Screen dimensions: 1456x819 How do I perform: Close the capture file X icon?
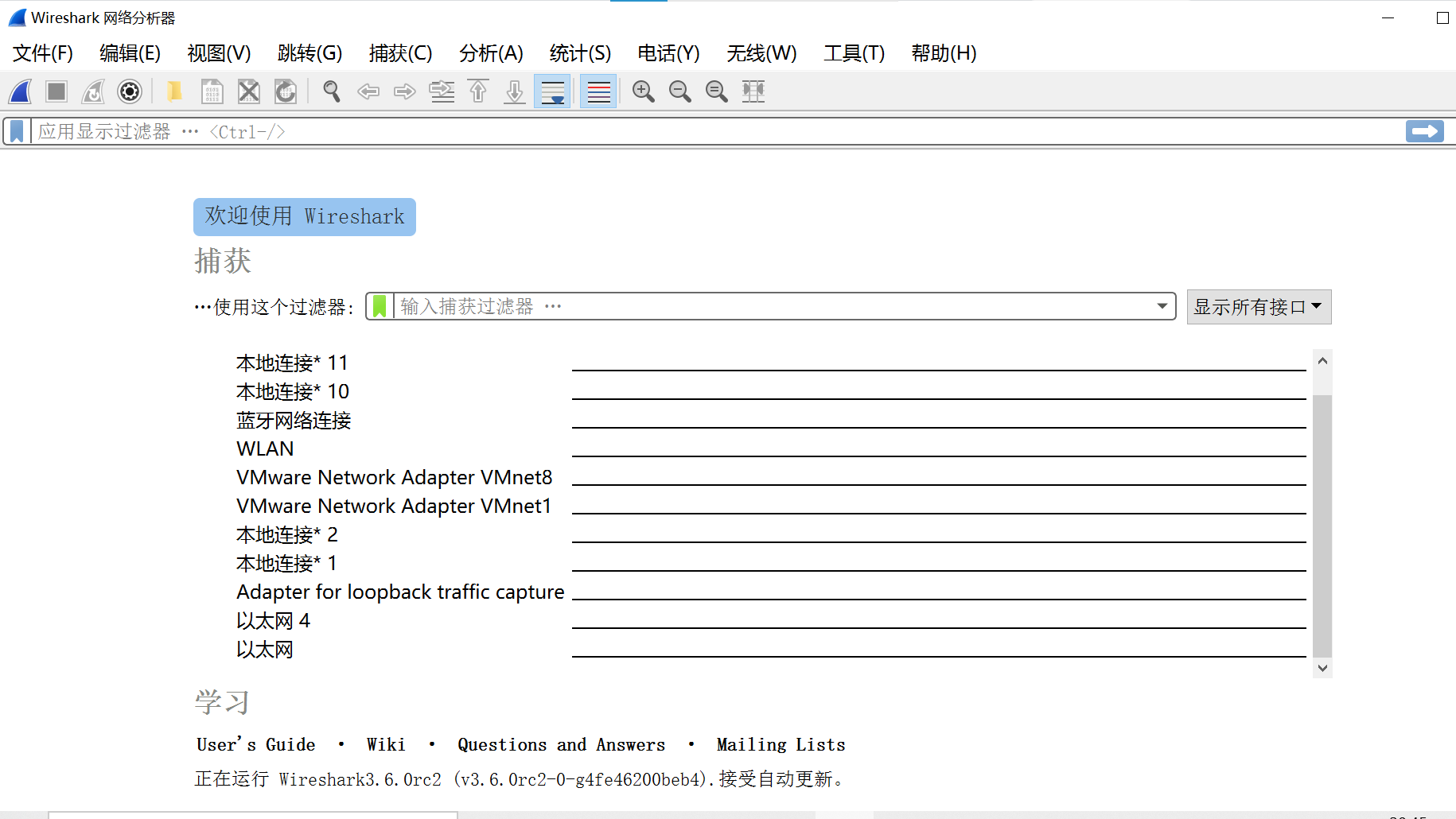pos(249,91)
